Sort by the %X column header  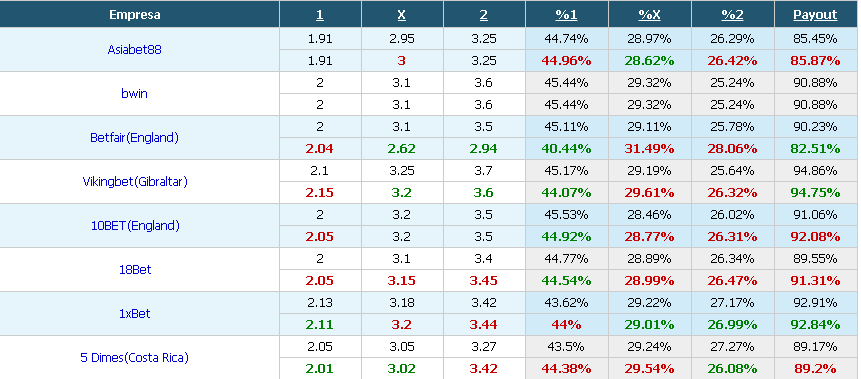[649, 15]
